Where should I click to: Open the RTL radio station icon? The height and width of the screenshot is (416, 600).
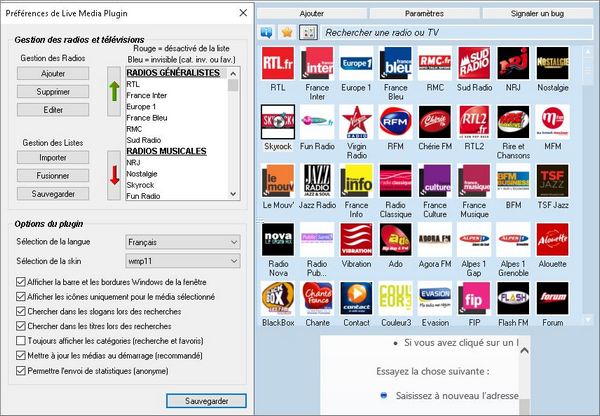click(278, 63)
